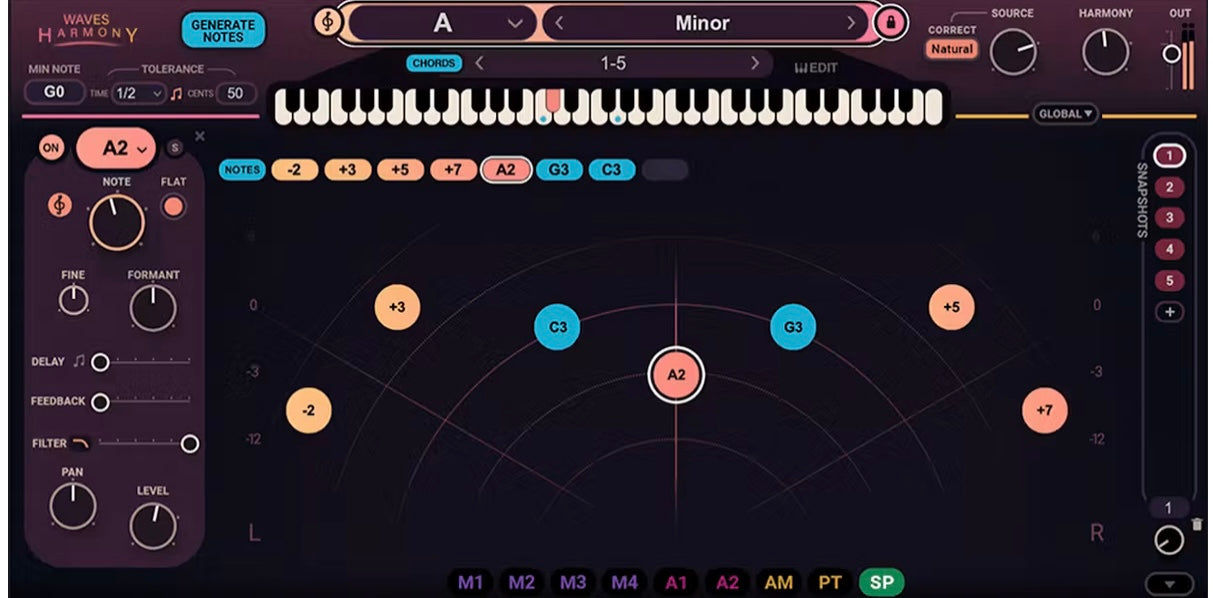The height and width of the screenshot is (598, 1213).
Task: Click the filter type shape icon
Action: click(80, 443)
